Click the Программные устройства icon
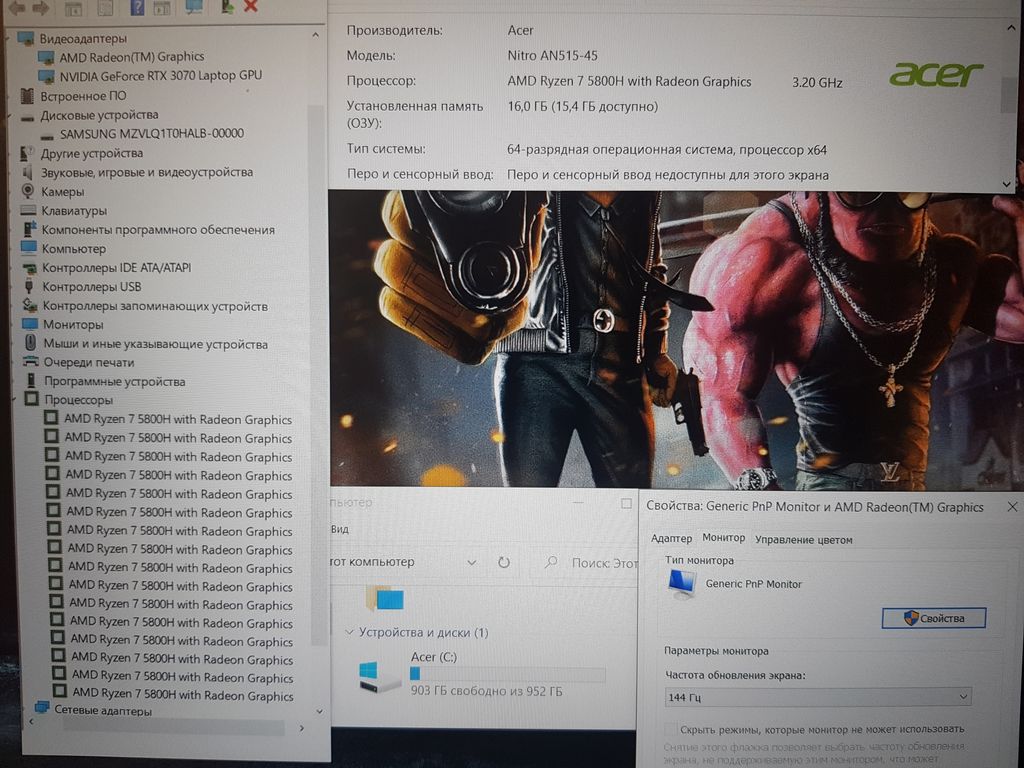The width and height of the screenshot is (1024, 768). point(31,381)
